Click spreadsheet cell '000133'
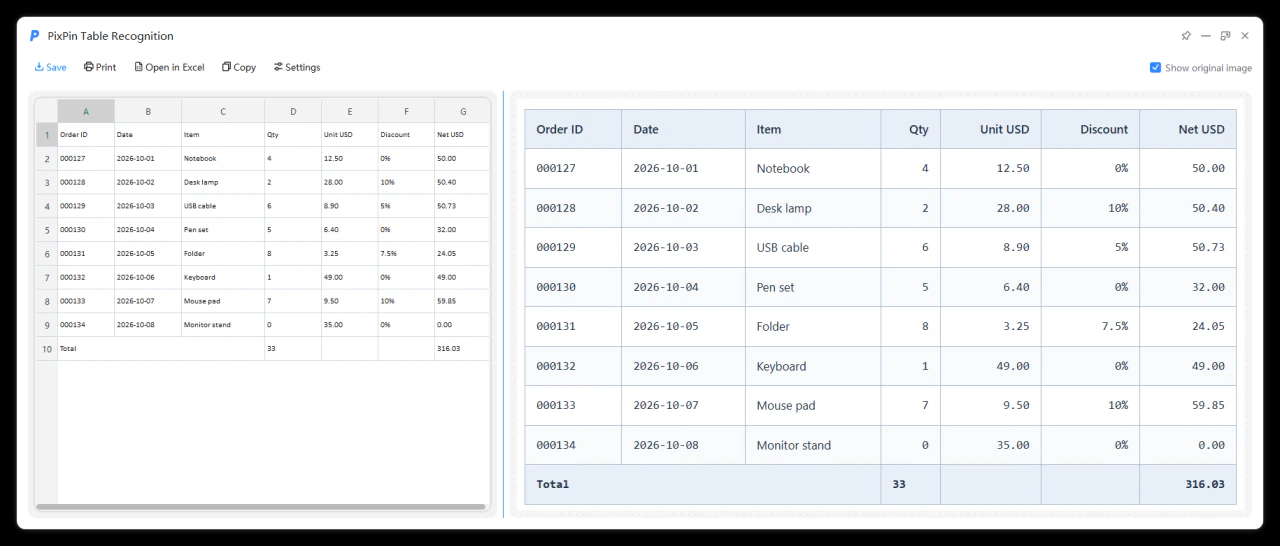Image resolution: width=1280 pixels, height=546 pixels. 86,301
